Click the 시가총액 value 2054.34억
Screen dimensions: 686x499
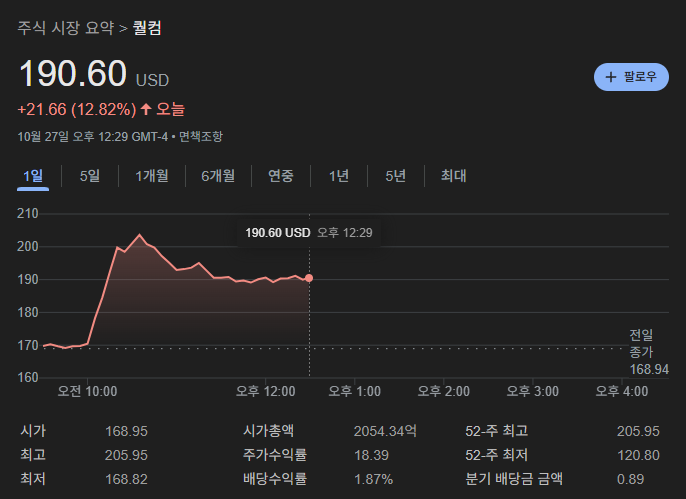pyautogui.click(x=385, y=431)
